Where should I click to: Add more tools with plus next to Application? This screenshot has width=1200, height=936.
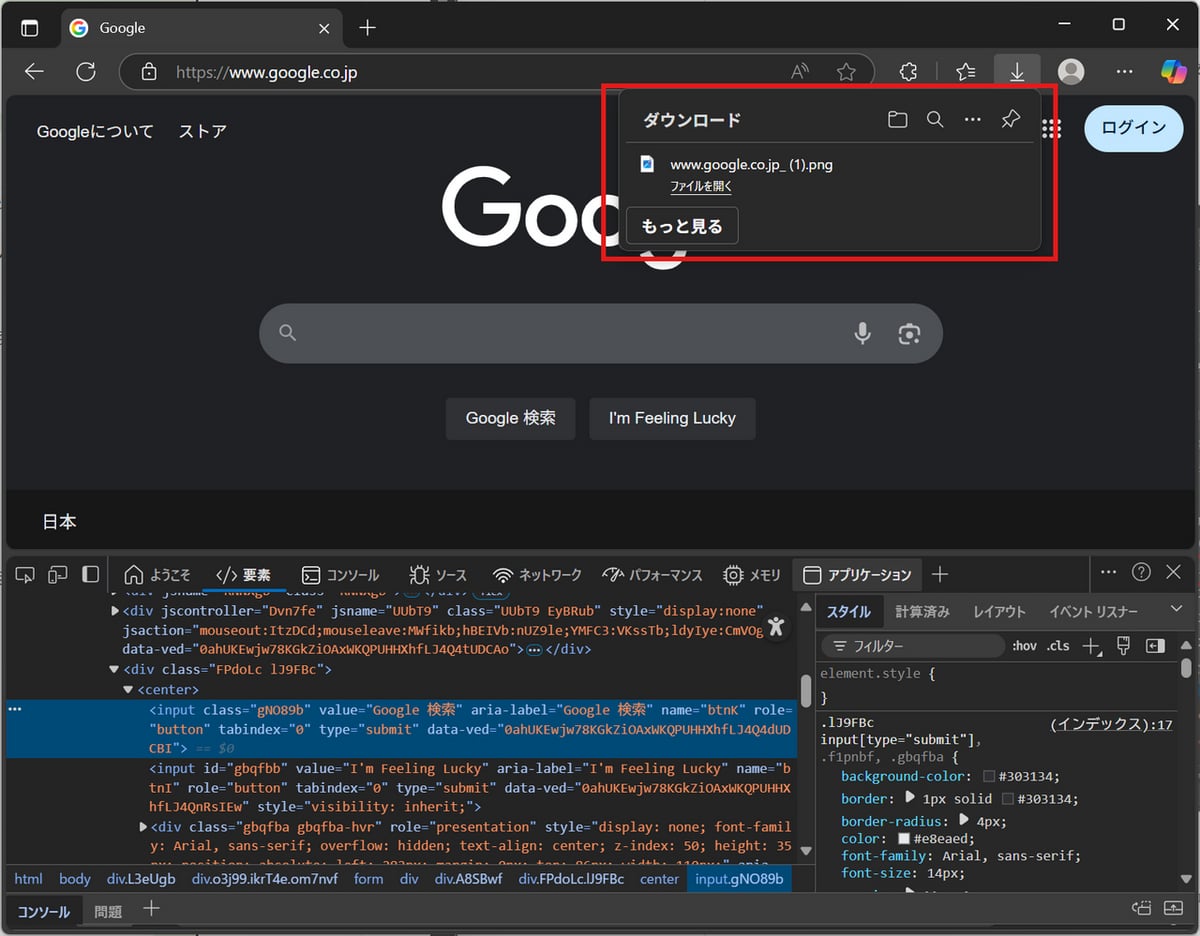point(939,574)
